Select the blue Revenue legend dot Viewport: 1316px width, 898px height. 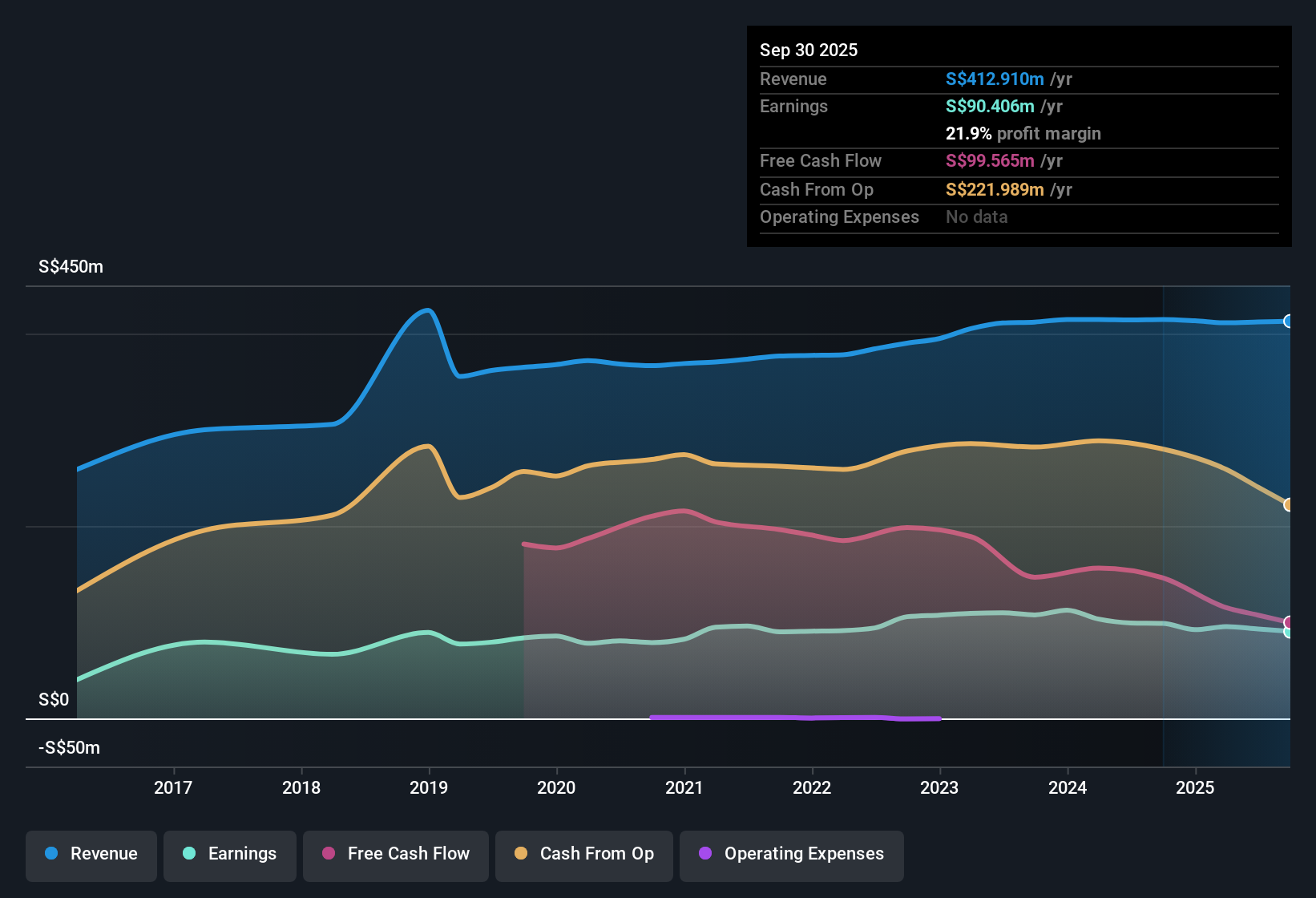pos(50,854)
